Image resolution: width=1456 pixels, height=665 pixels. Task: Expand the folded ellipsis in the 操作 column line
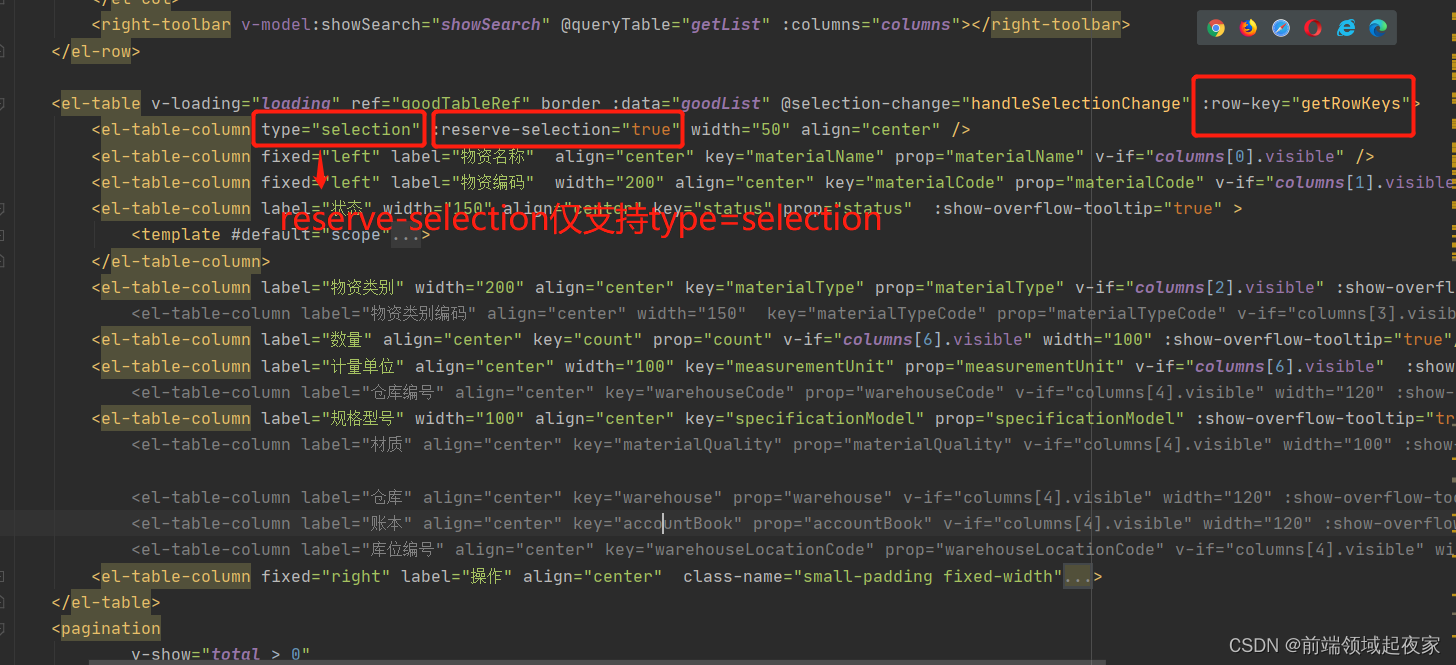coord(1077,575)
